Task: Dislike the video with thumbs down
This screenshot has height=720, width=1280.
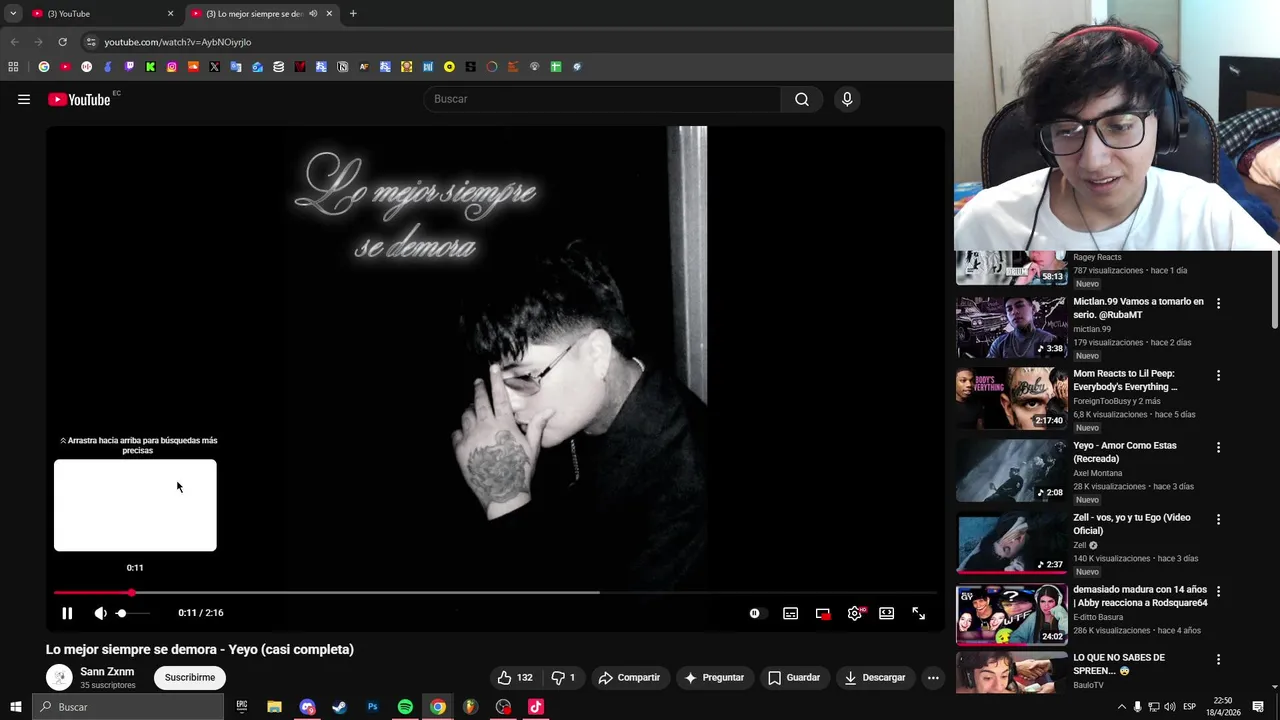Action: tap(564, 677)
